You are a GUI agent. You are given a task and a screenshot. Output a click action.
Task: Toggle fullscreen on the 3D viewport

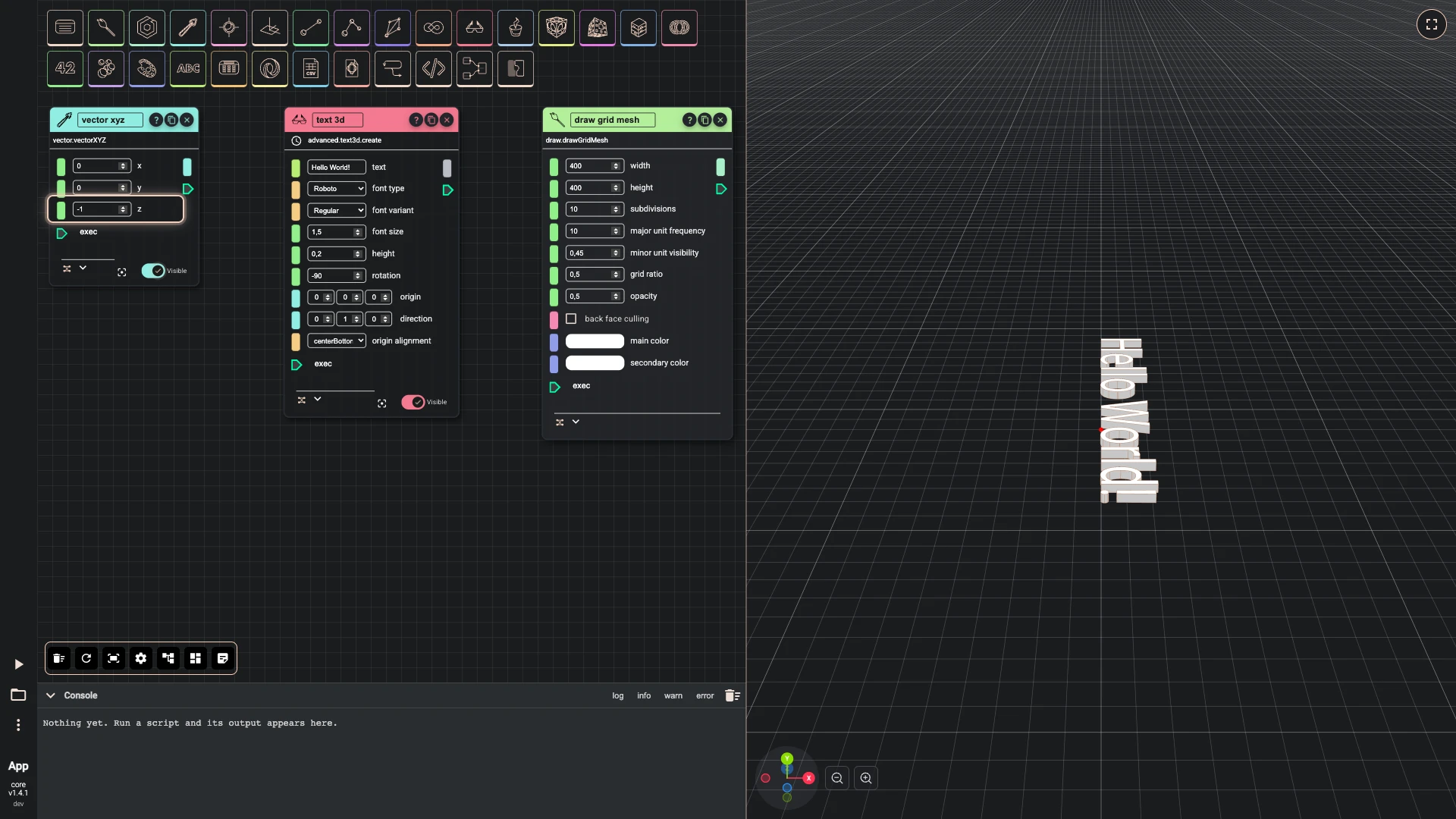click(1432, 24)
